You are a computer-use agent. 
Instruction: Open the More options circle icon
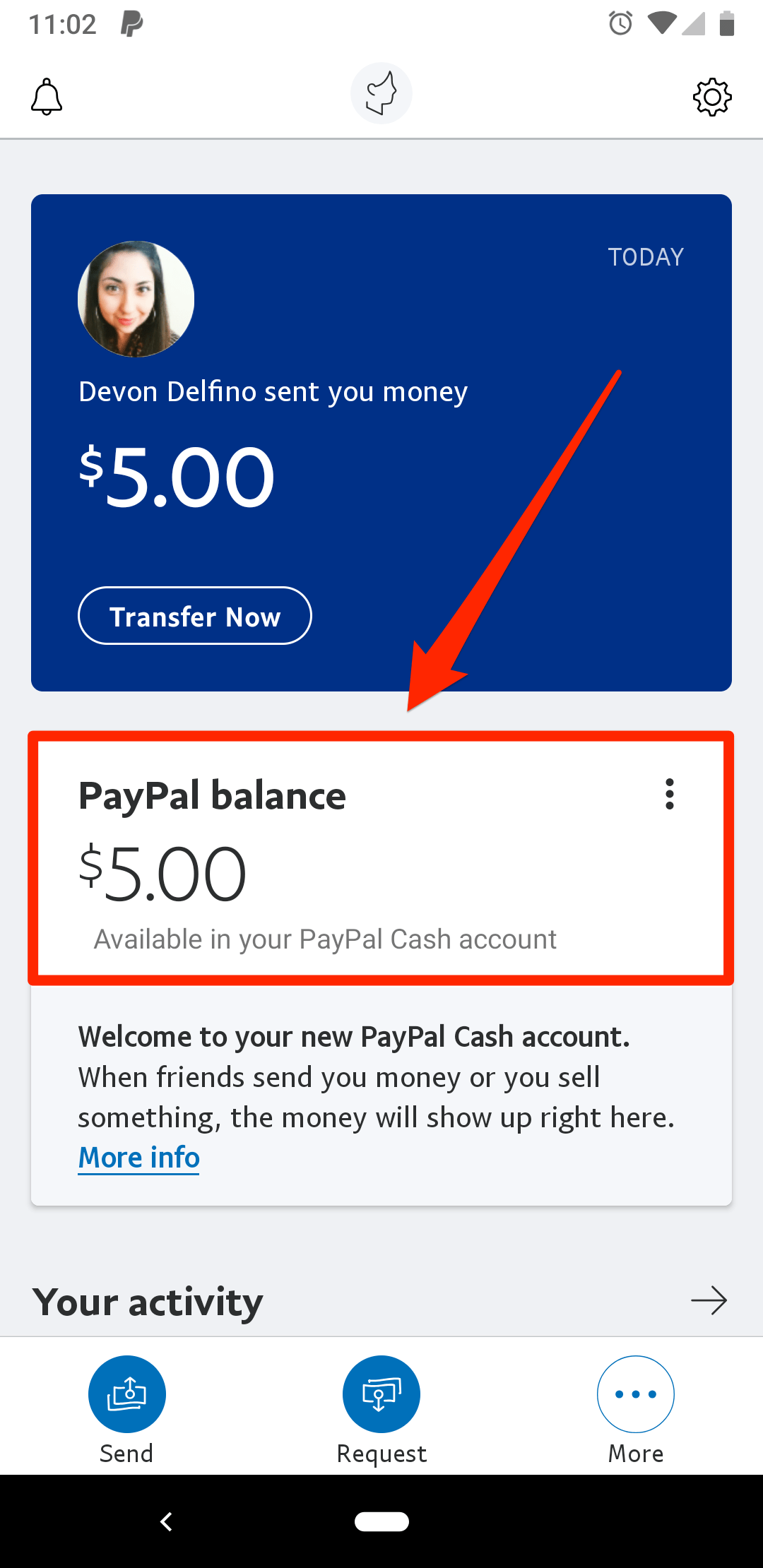point(636,1394)
